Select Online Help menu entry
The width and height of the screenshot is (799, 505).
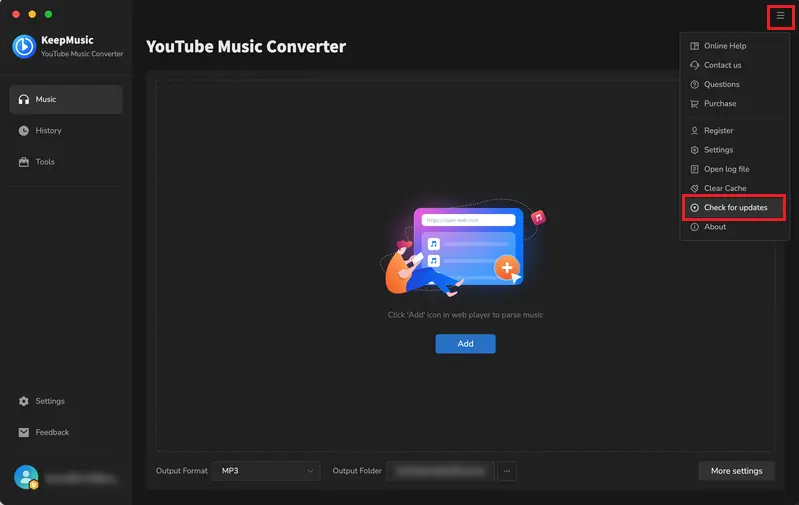(x=734, y=46)
